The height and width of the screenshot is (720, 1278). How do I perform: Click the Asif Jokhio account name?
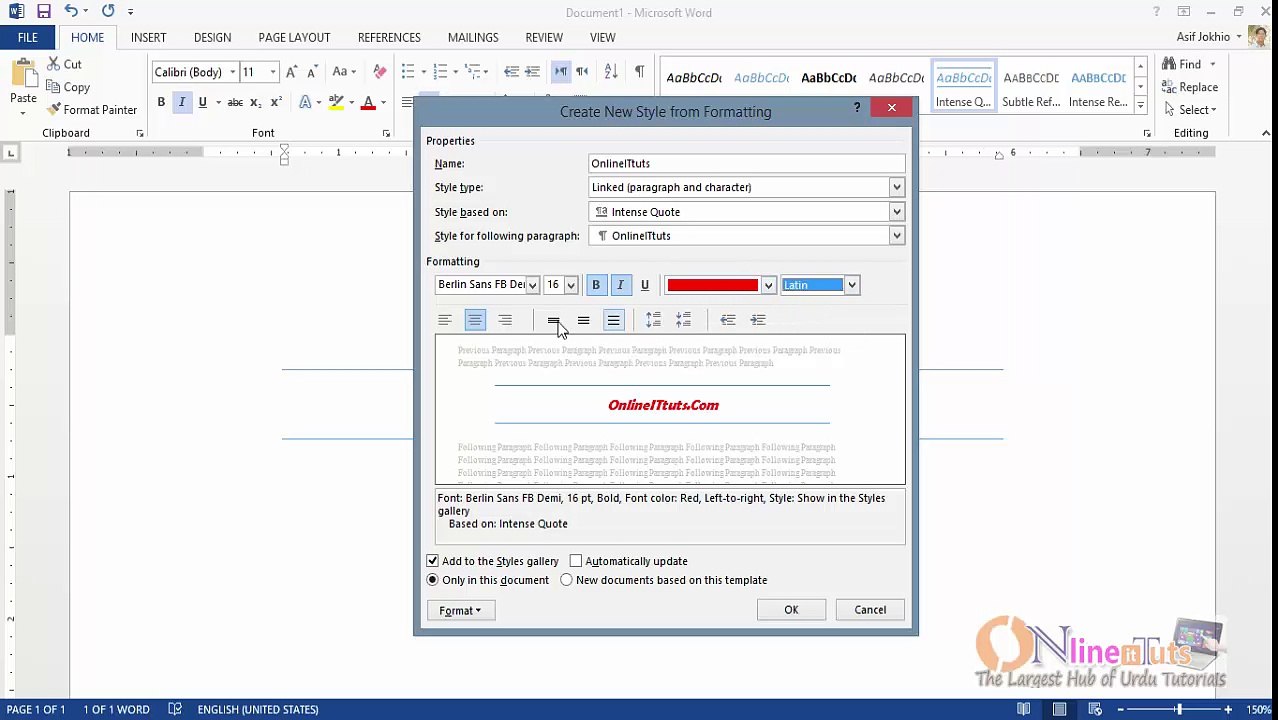(1203, 37)
